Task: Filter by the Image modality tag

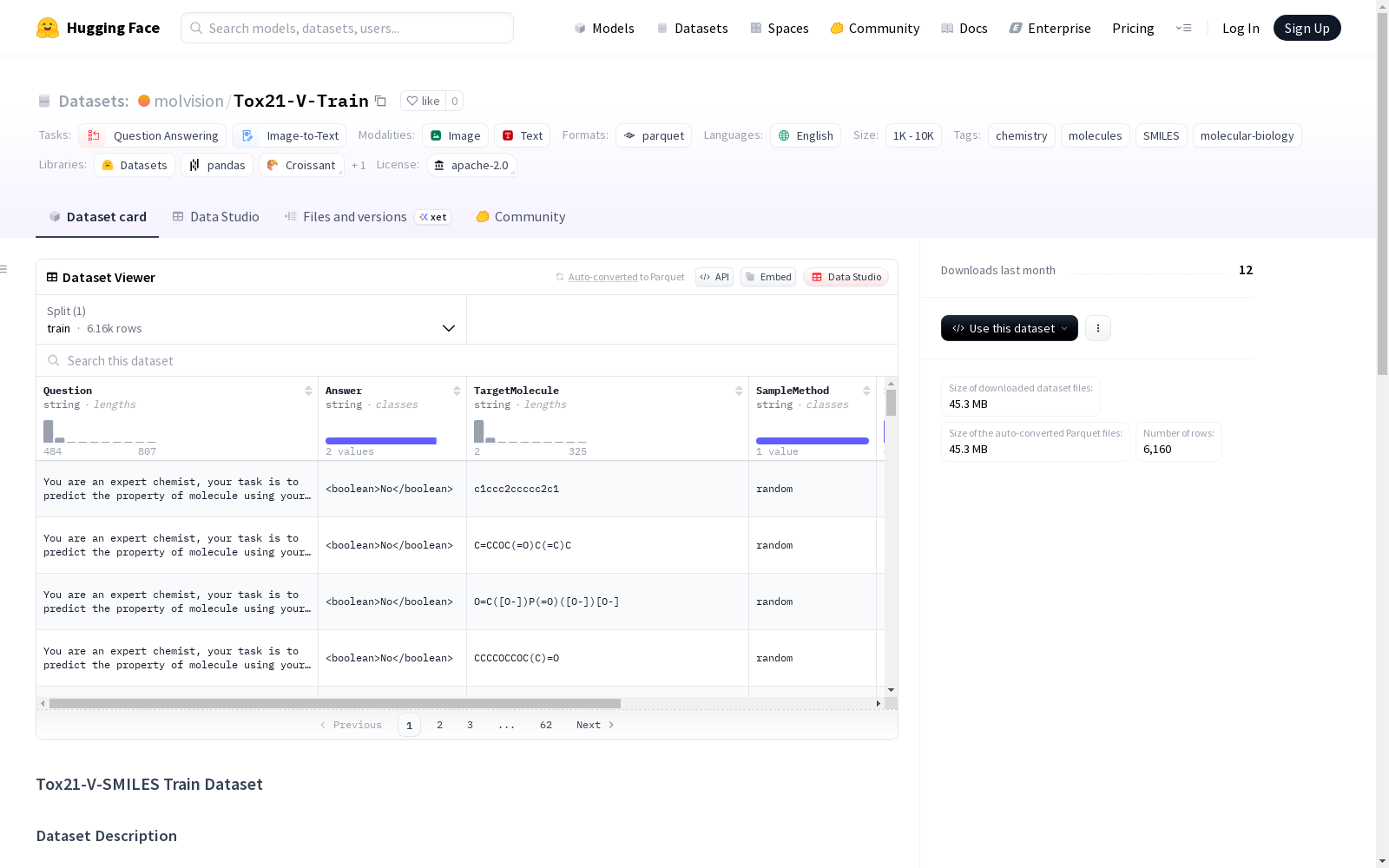Action: click(455, 135)
